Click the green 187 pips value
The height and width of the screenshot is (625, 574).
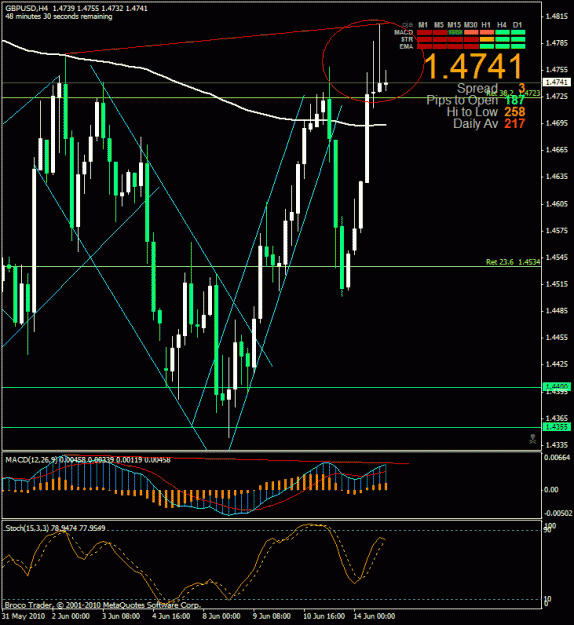[x=515, y=100]
